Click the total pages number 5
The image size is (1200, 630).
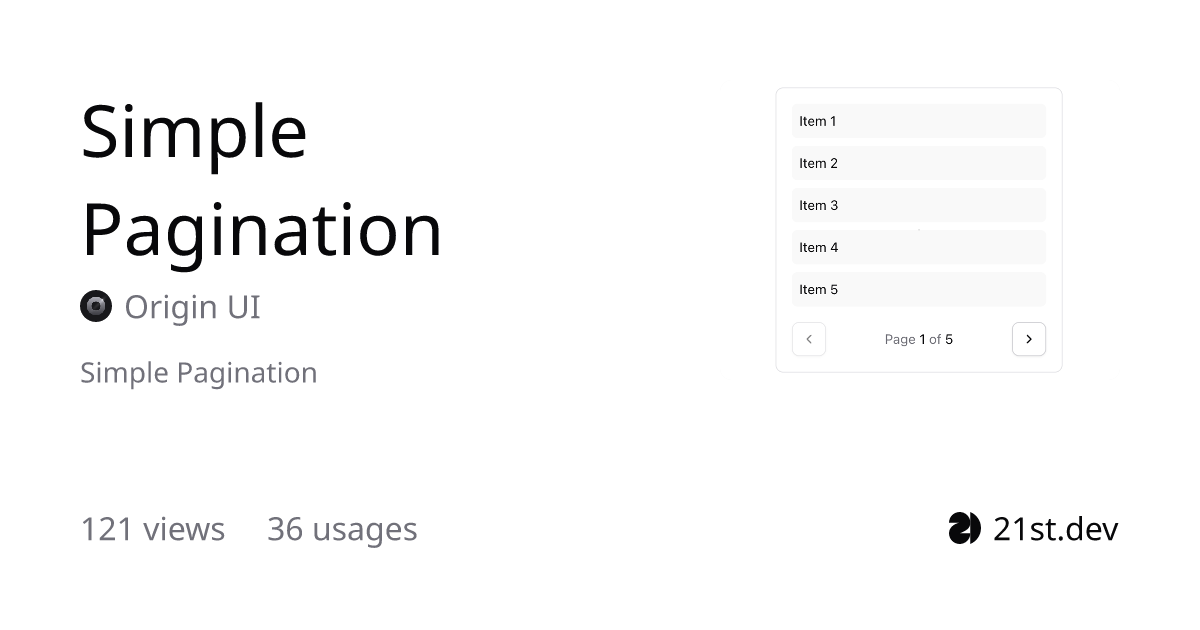[x=949, y=339]
